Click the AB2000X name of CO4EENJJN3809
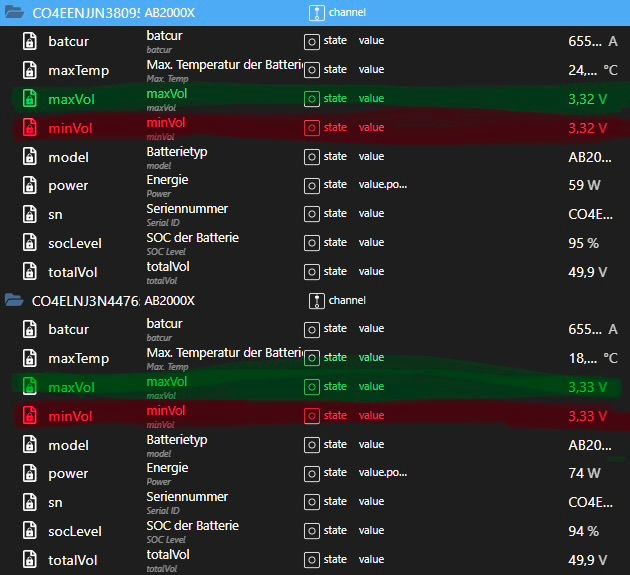Viewport: 630px width, 575px height. (x=170, y=13)
